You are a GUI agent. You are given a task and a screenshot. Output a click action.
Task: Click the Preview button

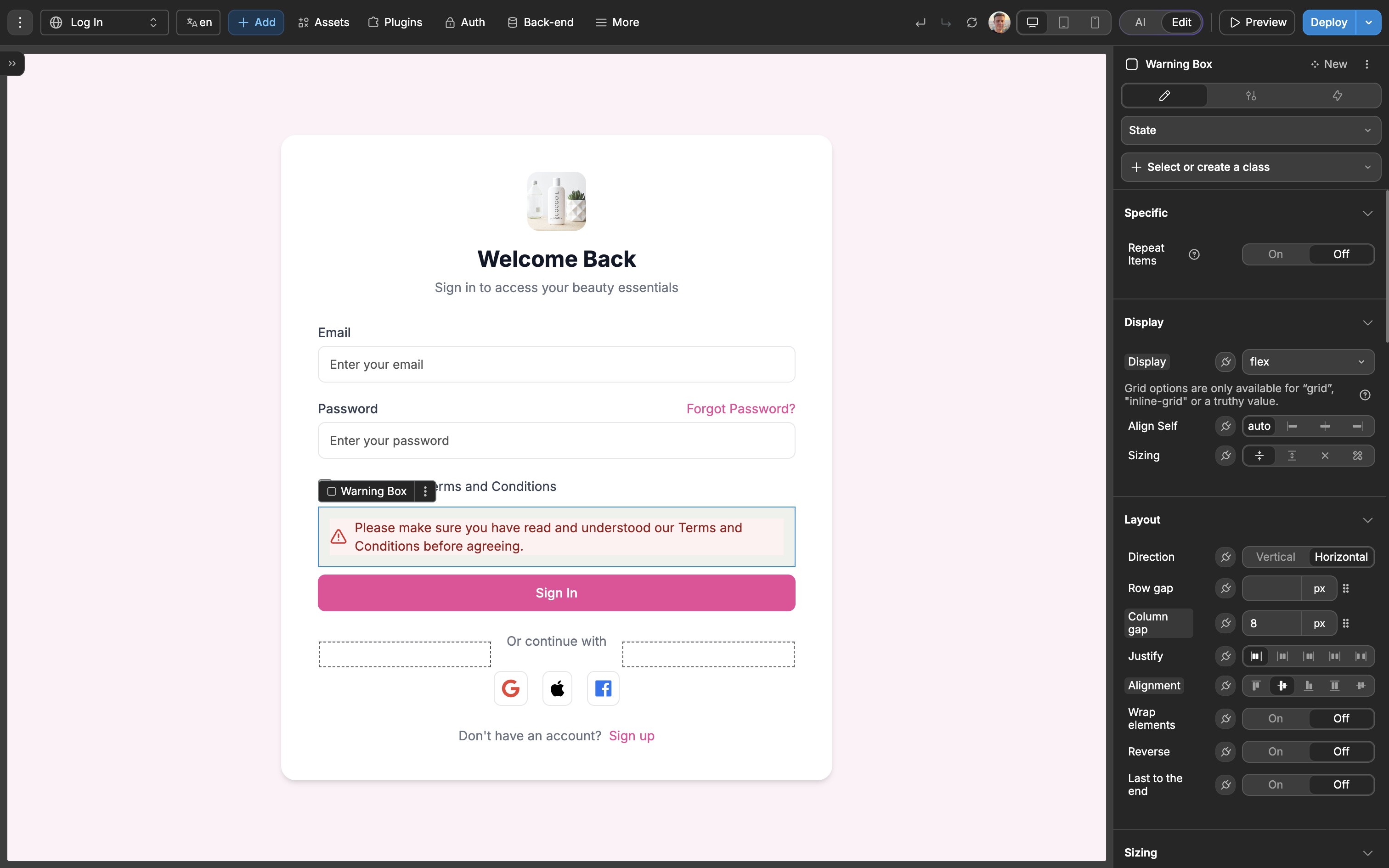pyautogui.click(x=1257, y=23)
